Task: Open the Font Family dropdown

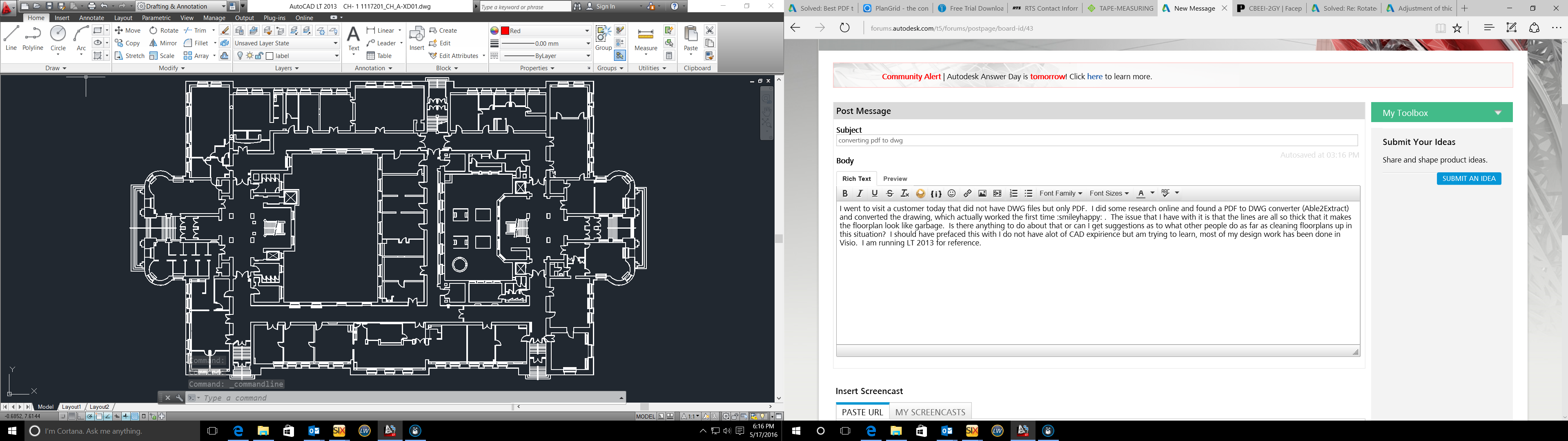Action: pos(1060,193)
